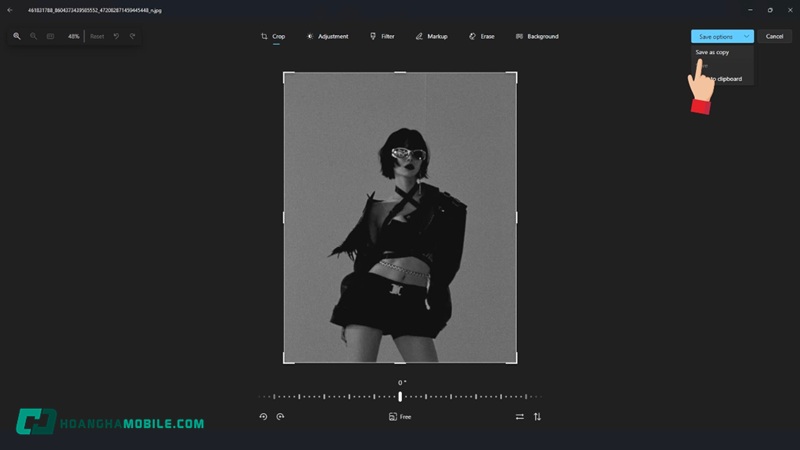Click the straighten angle slider handle

400,397
